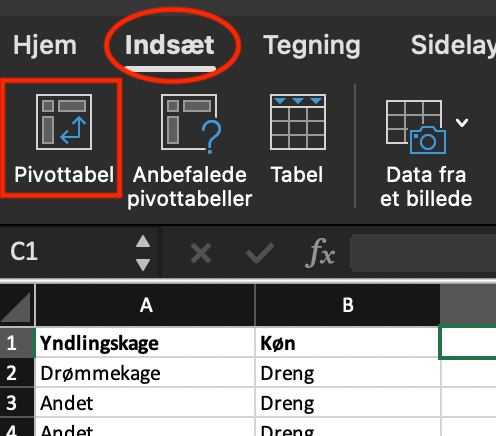The width and height of the screenshot is (496, 436).
Task: Select column B header
Action: point(348,305)
